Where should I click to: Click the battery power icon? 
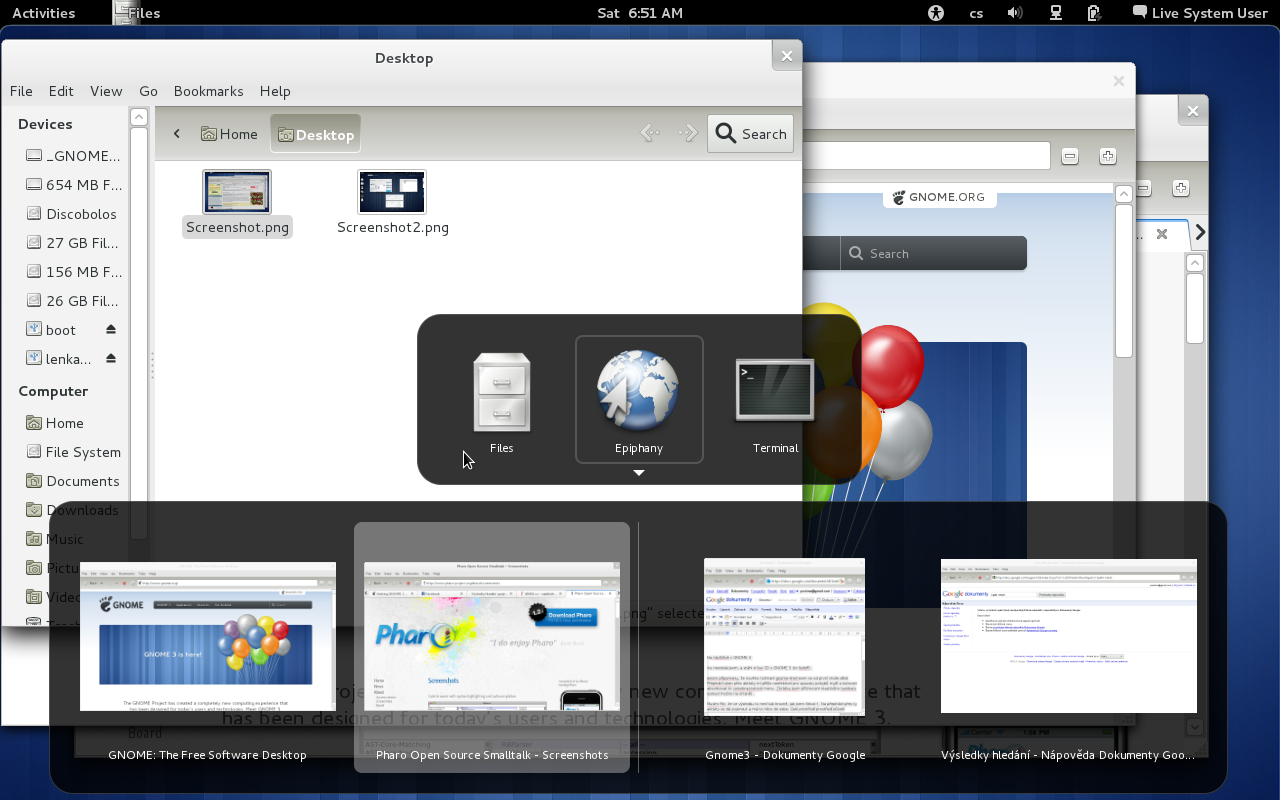tap(1094, 13)
